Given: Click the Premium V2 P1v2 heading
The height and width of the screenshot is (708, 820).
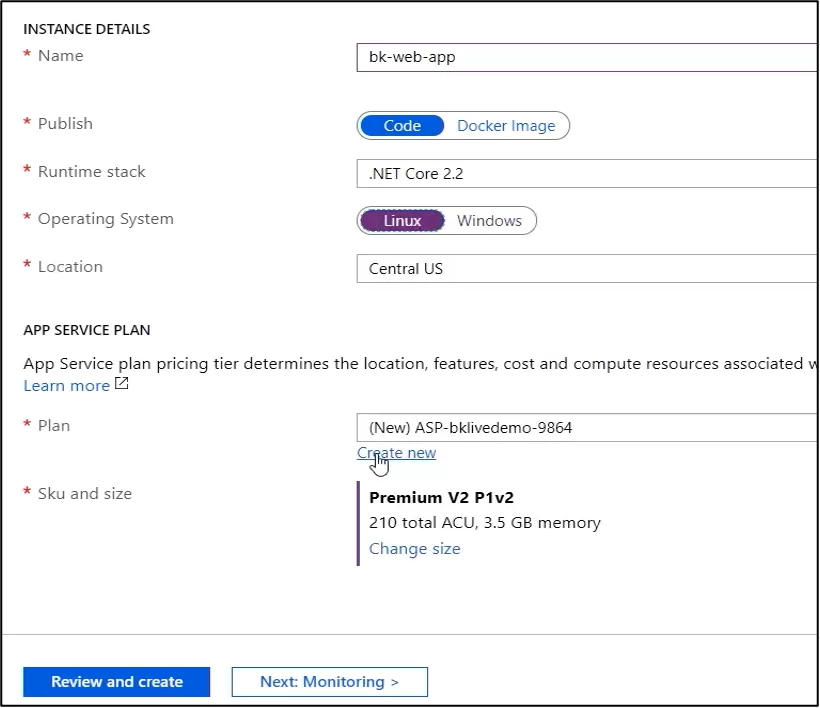Looking at the screenshot, I should click(x=441, y=497).
